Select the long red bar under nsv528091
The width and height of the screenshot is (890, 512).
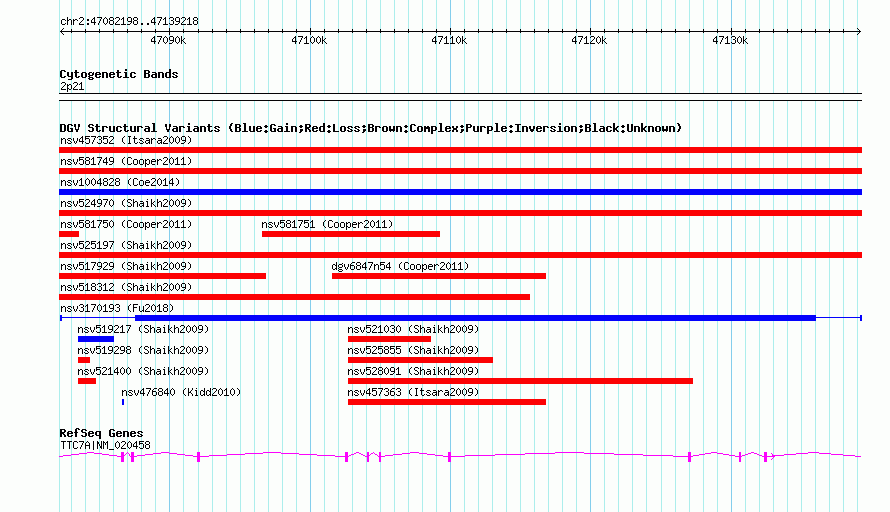pyautogui.click(x=520, y=381)
